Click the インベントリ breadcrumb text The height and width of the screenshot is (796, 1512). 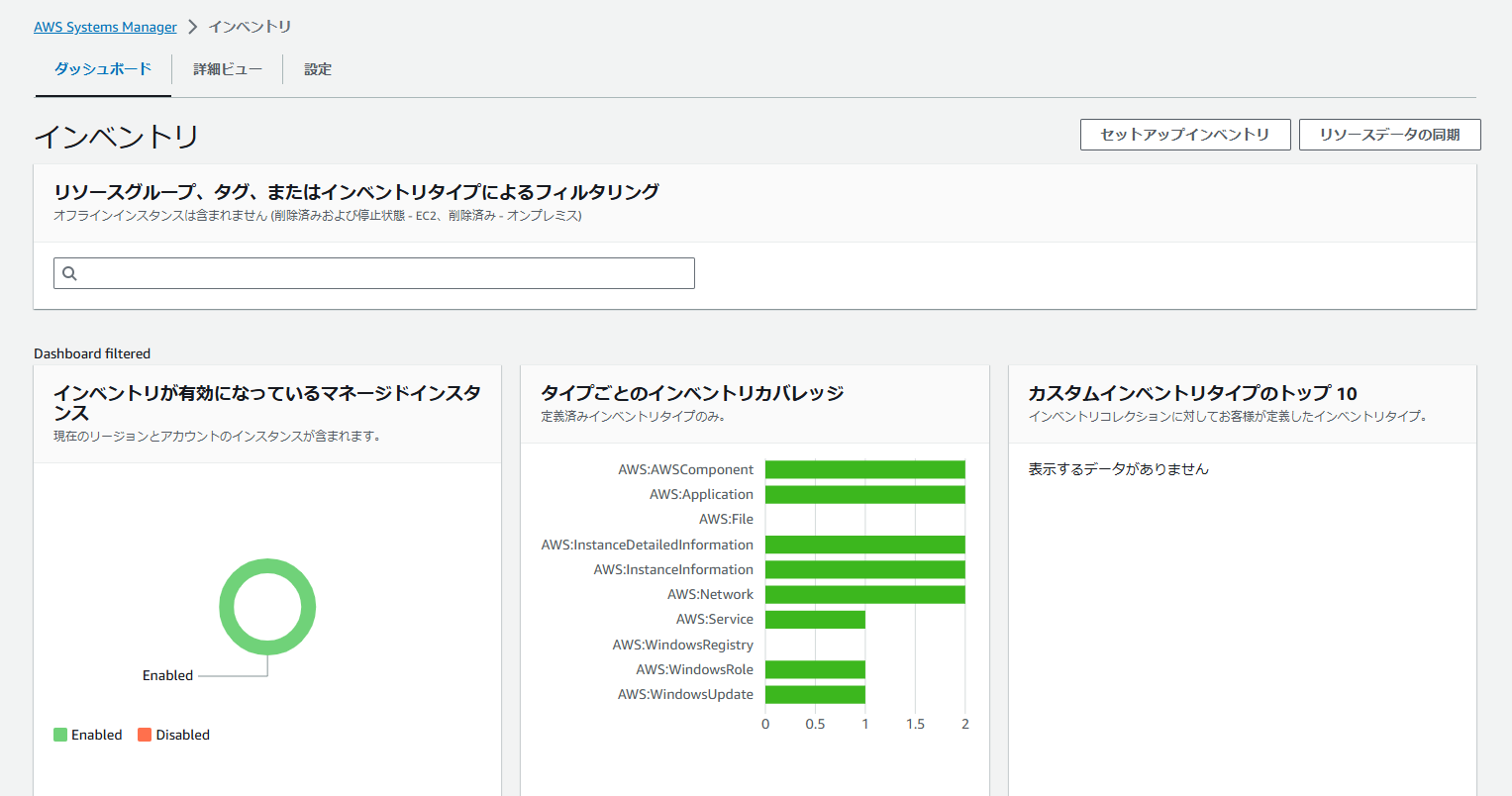(250, 27)
